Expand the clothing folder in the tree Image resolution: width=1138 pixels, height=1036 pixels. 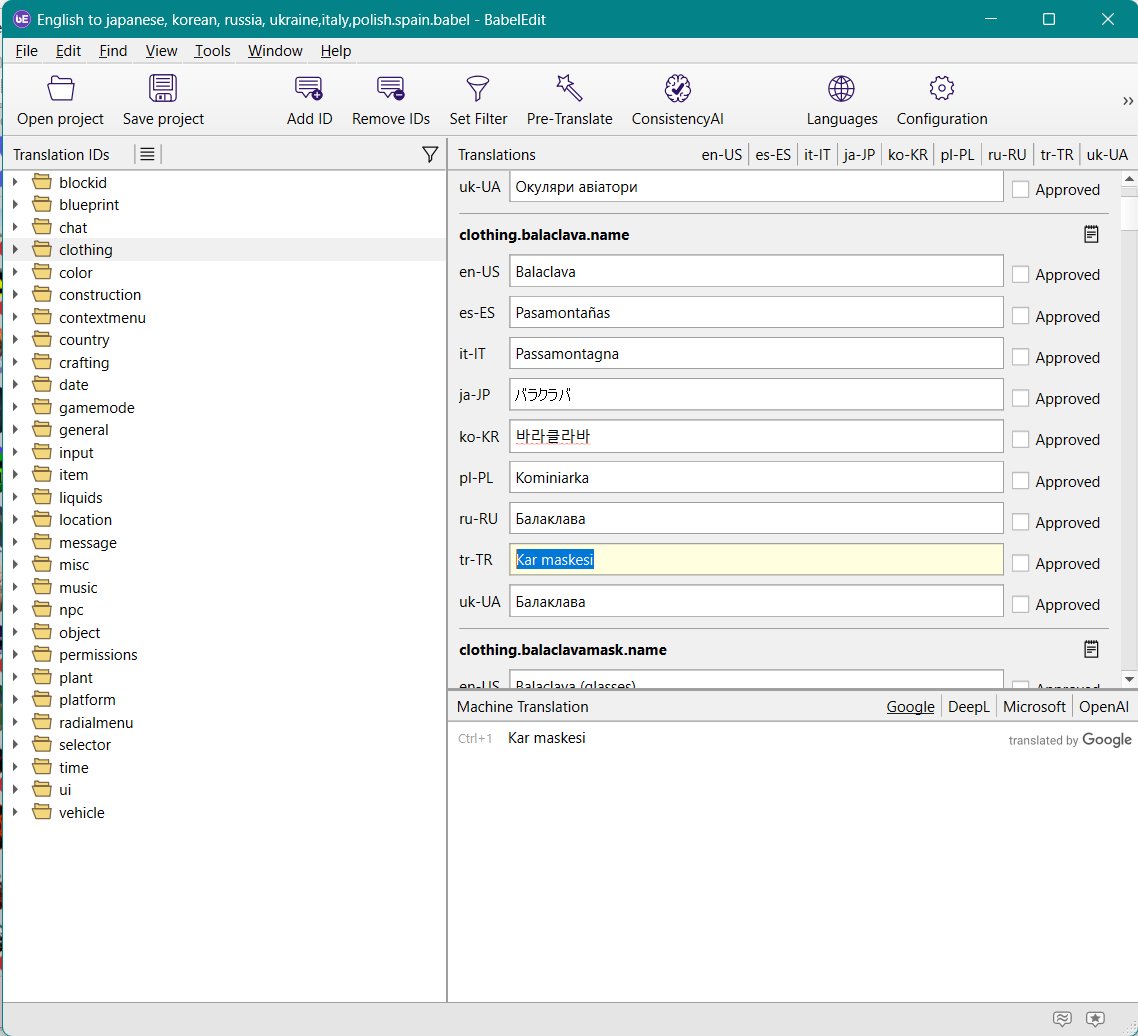[x=15, y=250]
